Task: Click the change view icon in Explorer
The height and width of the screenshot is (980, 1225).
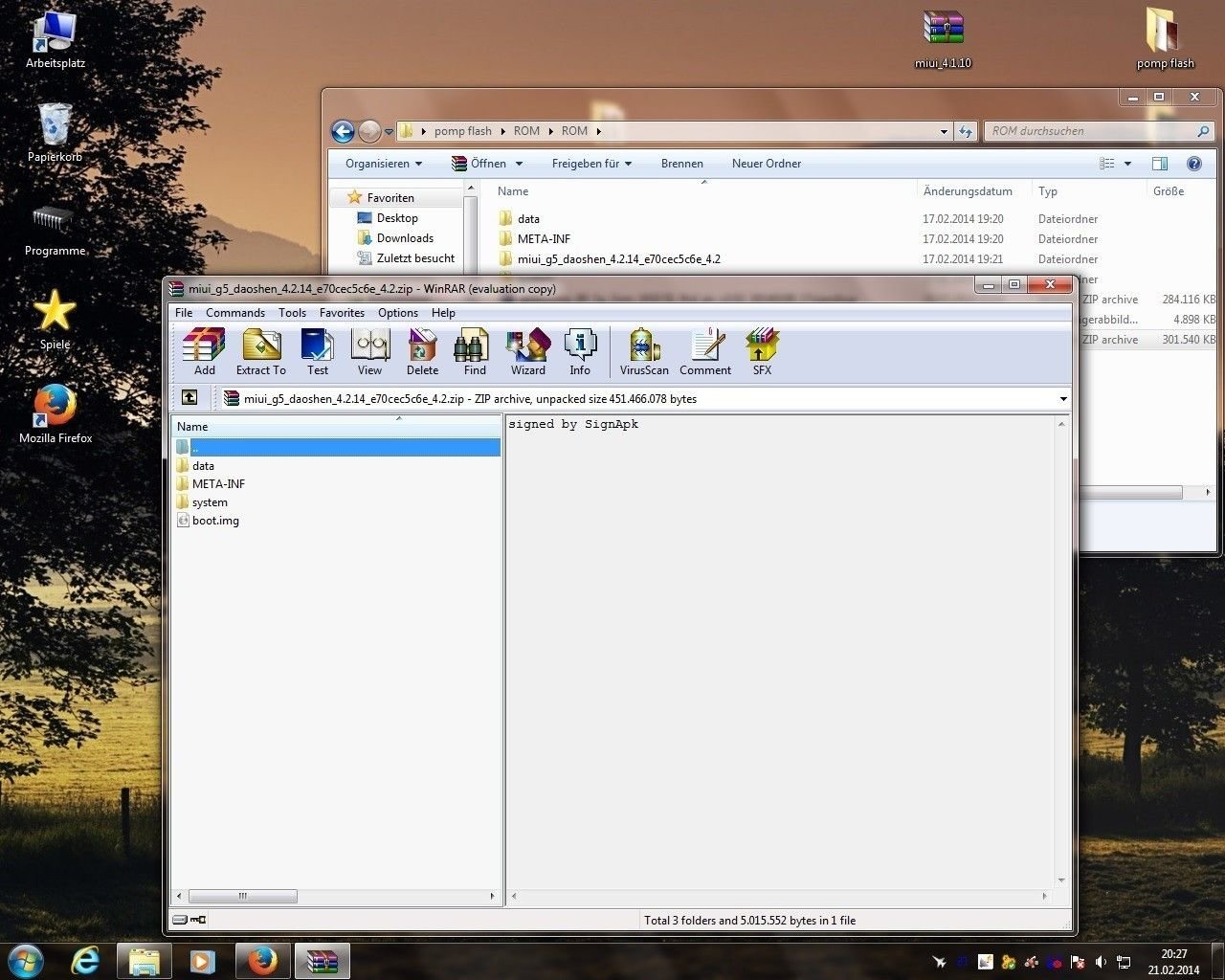Action: [x=1107, y=164]
